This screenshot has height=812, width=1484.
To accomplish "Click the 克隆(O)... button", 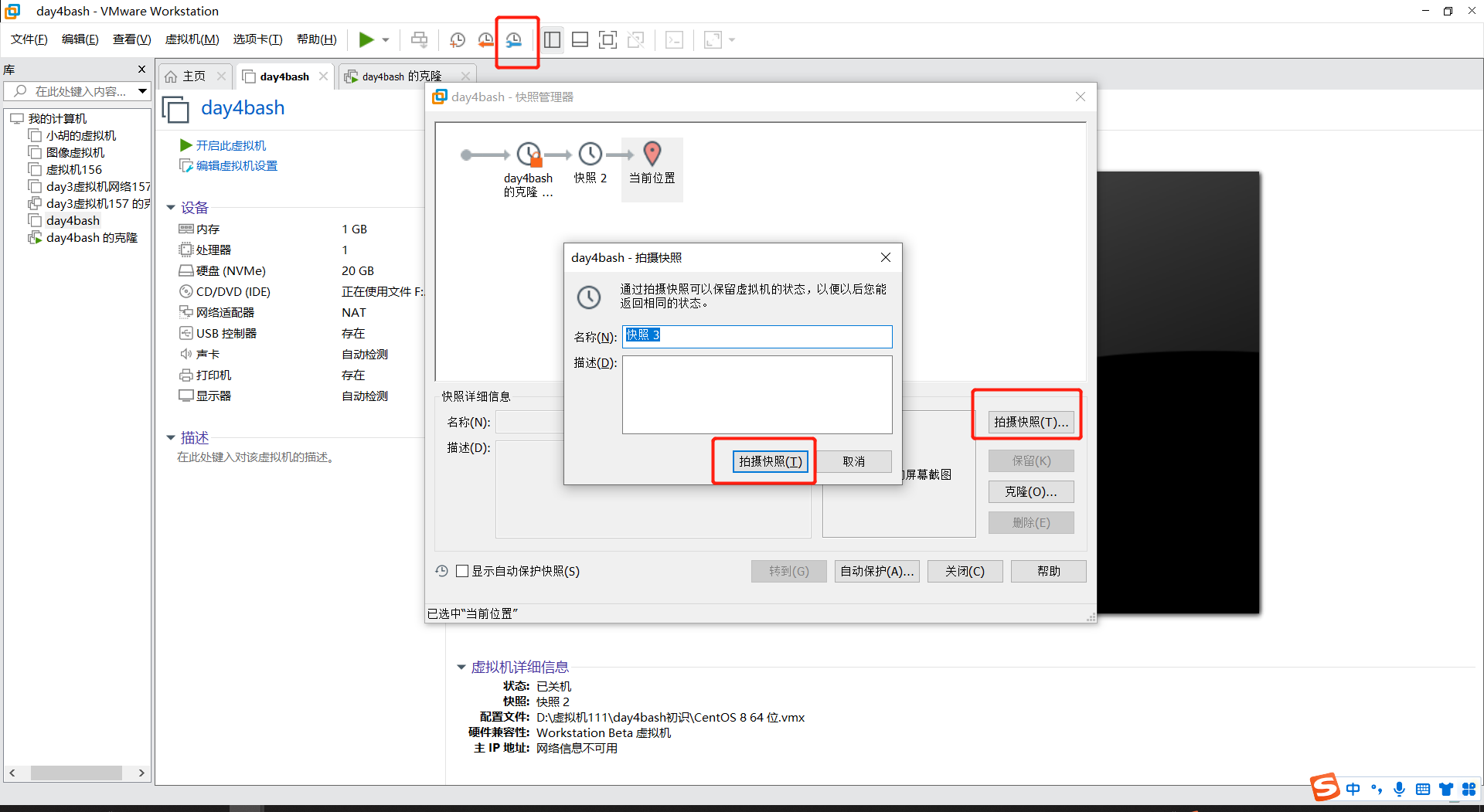I will (1031, 491).
